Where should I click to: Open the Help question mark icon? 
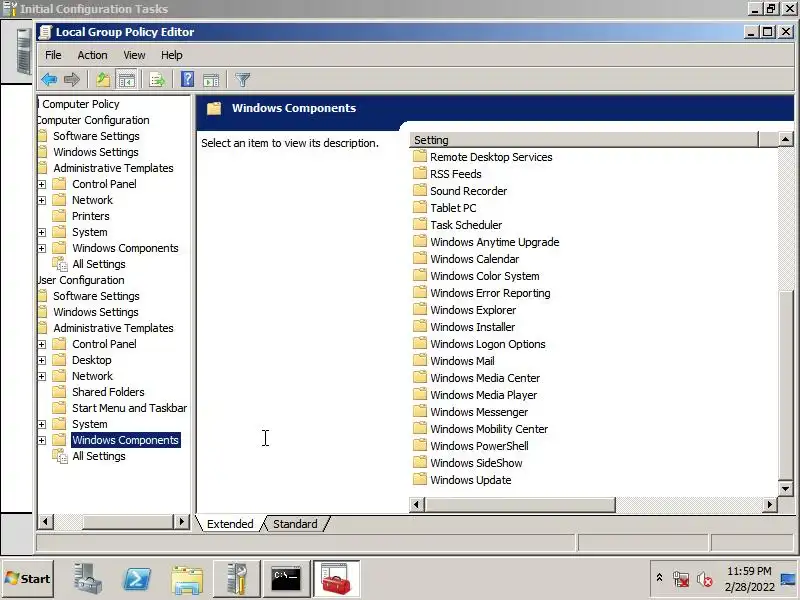point(187,80)
